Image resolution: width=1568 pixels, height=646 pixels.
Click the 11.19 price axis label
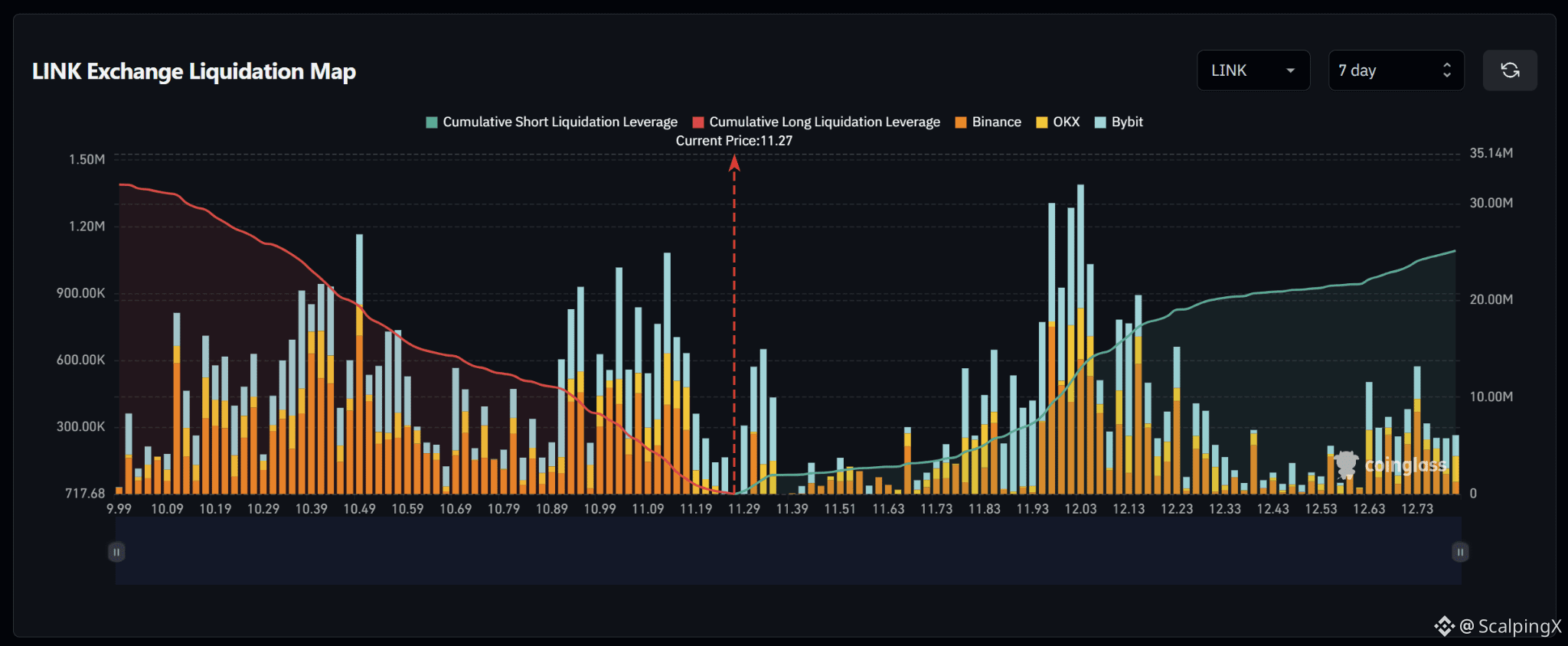coord(696,509)
